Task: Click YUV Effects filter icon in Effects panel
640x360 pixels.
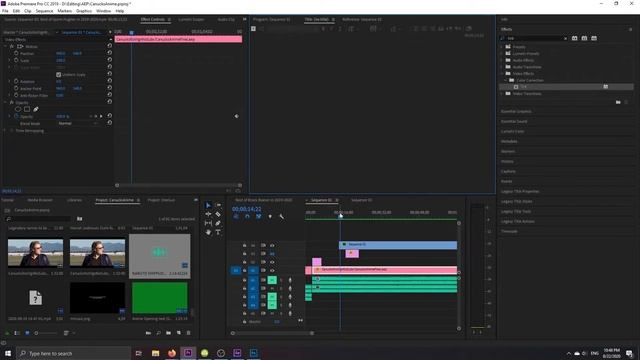Action: coord(594,38)
